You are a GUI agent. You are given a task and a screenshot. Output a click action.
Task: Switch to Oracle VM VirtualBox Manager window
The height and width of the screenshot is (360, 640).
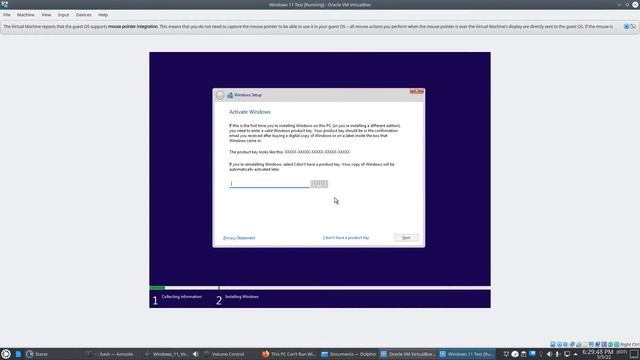(x=407, y=354)
